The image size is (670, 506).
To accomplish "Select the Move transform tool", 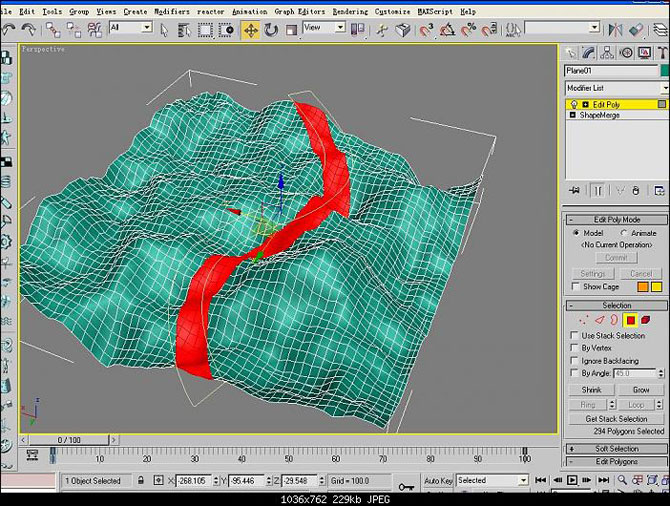I will point(250,30).
